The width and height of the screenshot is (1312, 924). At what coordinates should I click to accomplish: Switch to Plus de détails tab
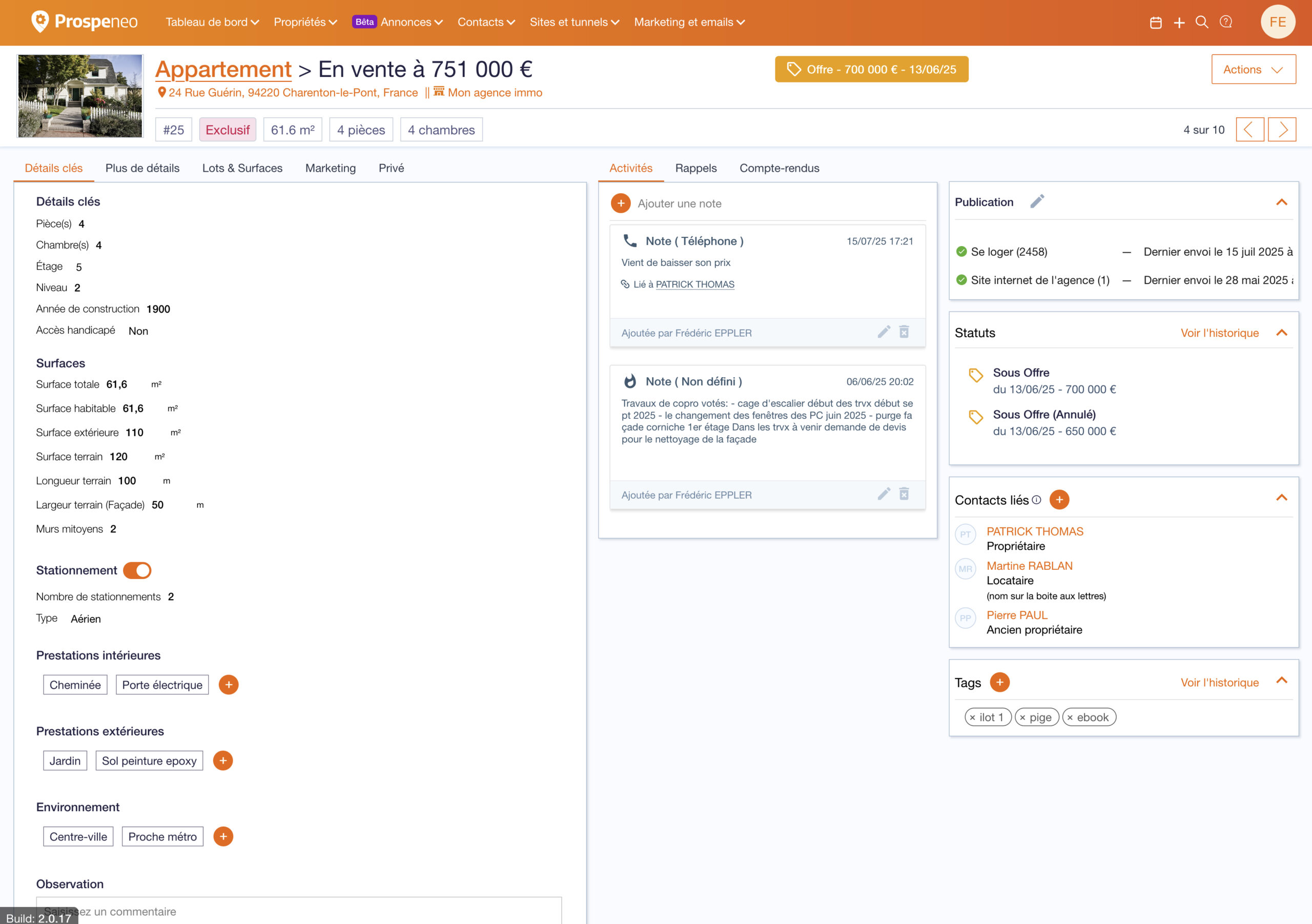(142, 168)
